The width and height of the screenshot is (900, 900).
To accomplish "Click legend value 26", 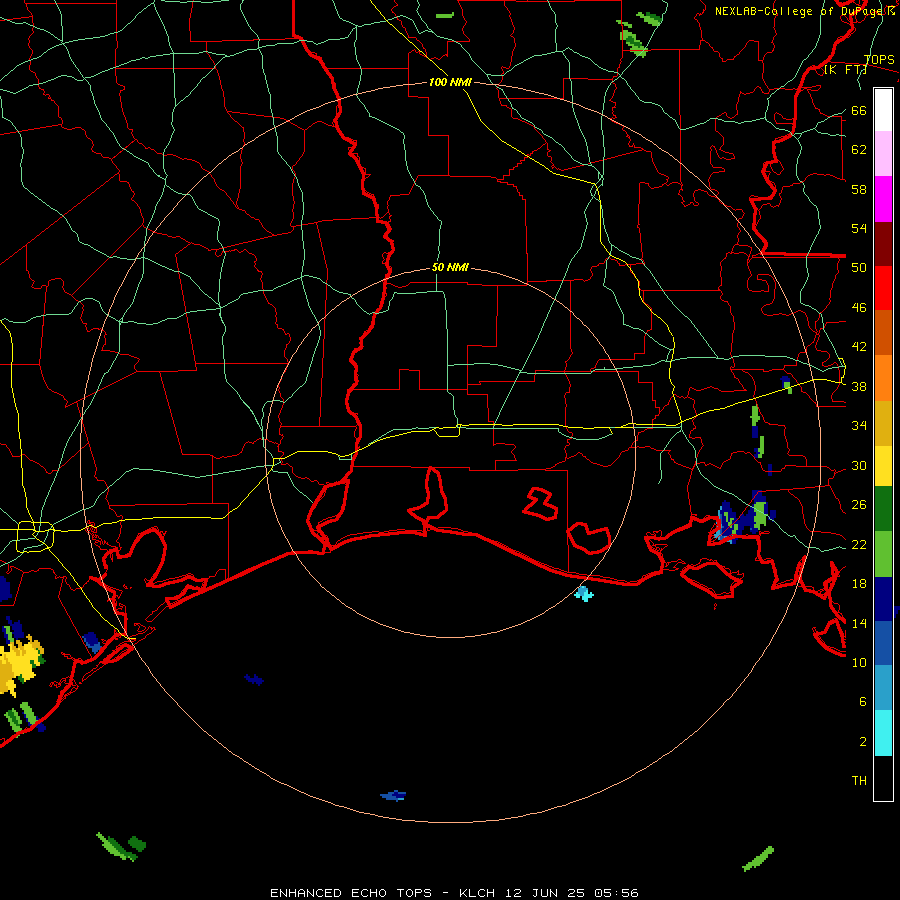I will tap(859, 505).
